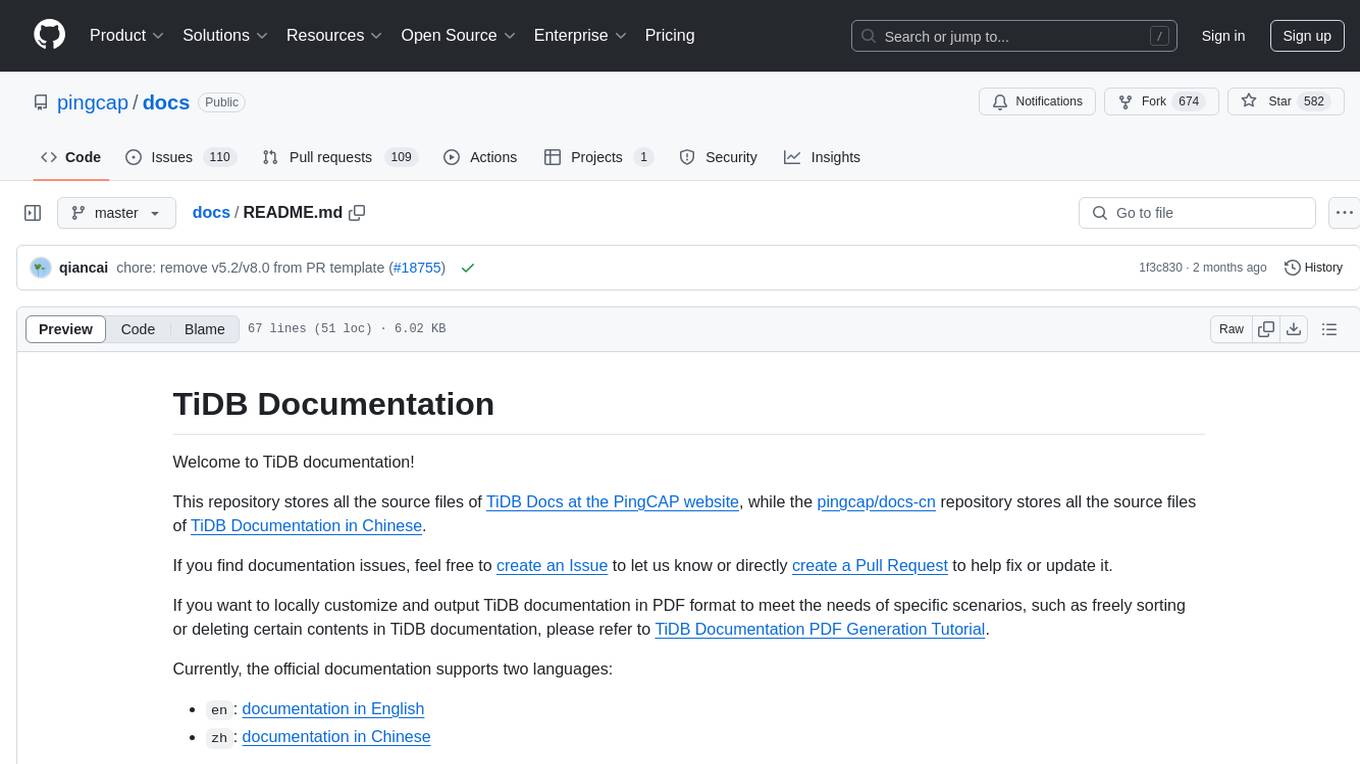Switch to the Issues tab

pos(180,157)
